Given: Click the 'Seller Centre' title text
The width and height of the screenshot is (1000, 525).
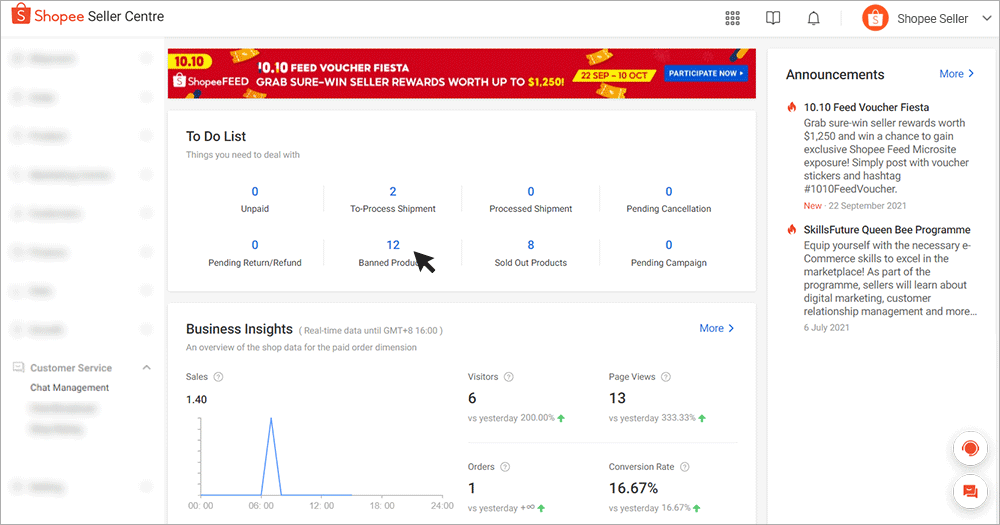Looking at the screenshot, I should click(126, 17).
